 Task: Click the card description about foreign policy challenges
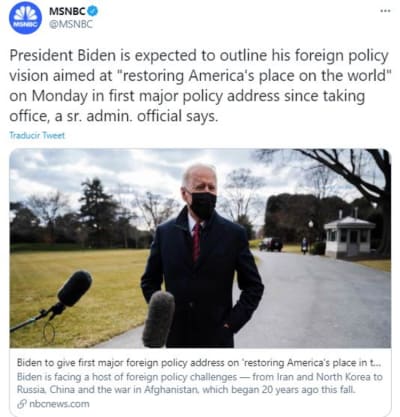click(199, 383)
